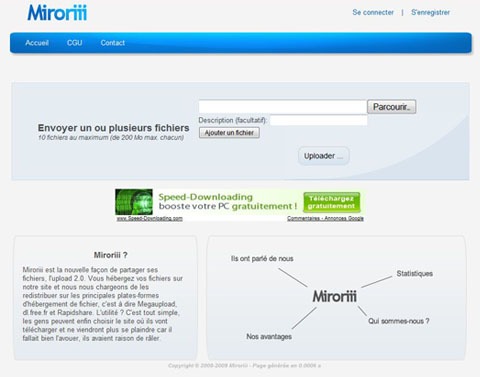Go to the Contact page
The image size is (480, 377).
point(113,43)
